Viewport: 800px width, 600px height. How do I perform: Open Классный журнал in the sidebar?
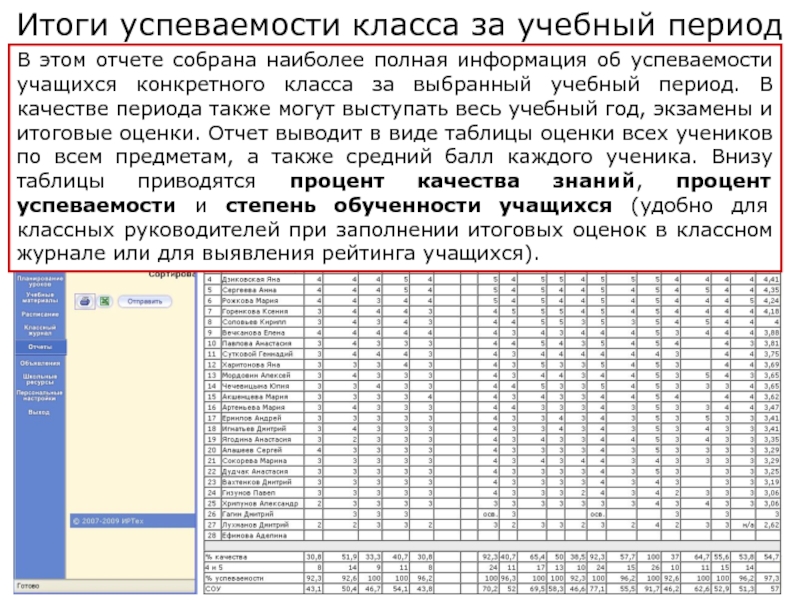tap(40, 330)
